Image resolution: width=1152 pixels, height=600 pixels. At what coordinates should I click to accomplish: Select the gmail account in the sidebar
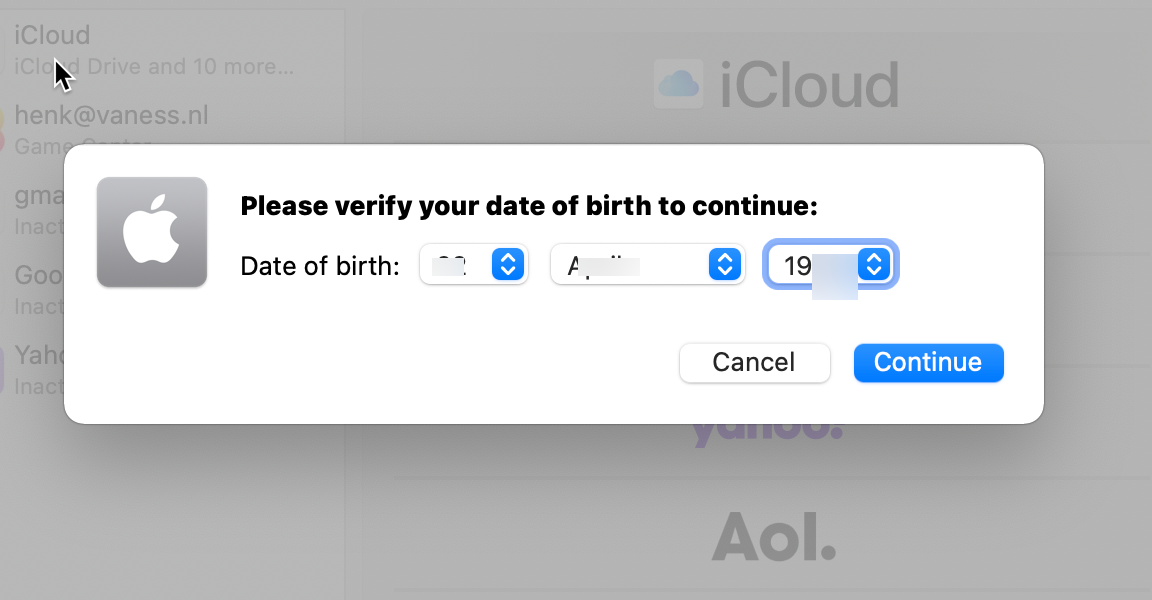pos(35,208)
